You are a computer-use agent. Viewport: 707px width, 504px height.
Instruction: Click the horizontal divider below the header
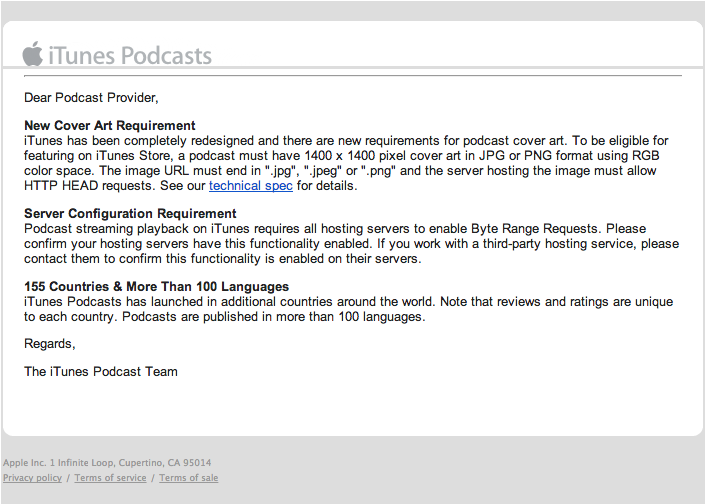coord(352,75)
